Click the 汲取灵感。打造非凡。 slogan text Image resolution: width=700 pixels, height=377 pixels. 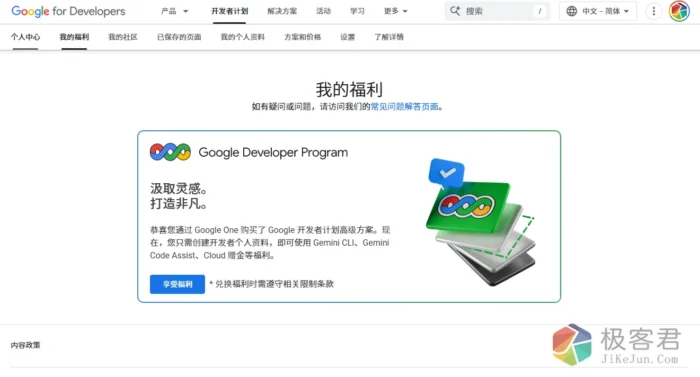179,196
